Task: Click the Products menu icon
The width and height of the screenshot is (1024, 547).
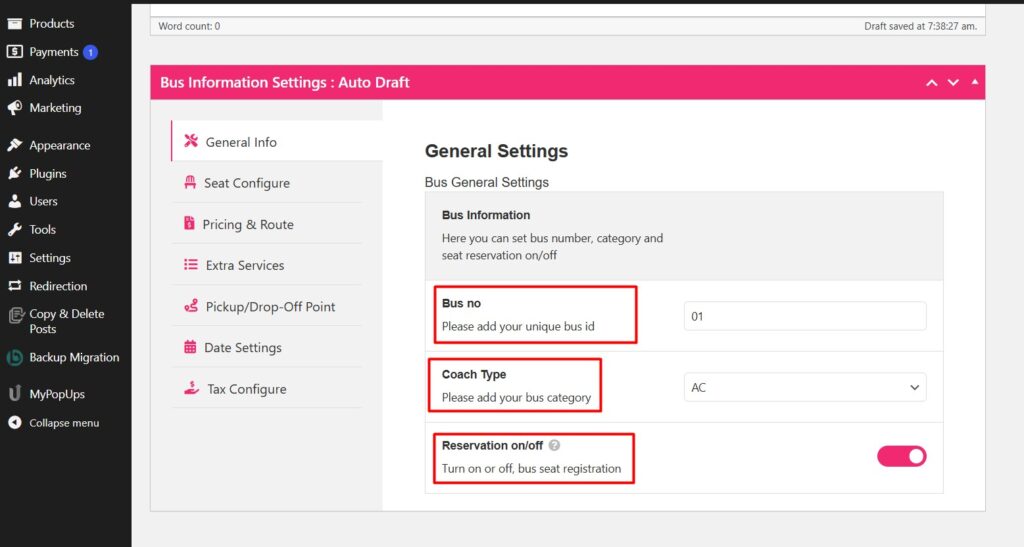Action: coord(14,23)
